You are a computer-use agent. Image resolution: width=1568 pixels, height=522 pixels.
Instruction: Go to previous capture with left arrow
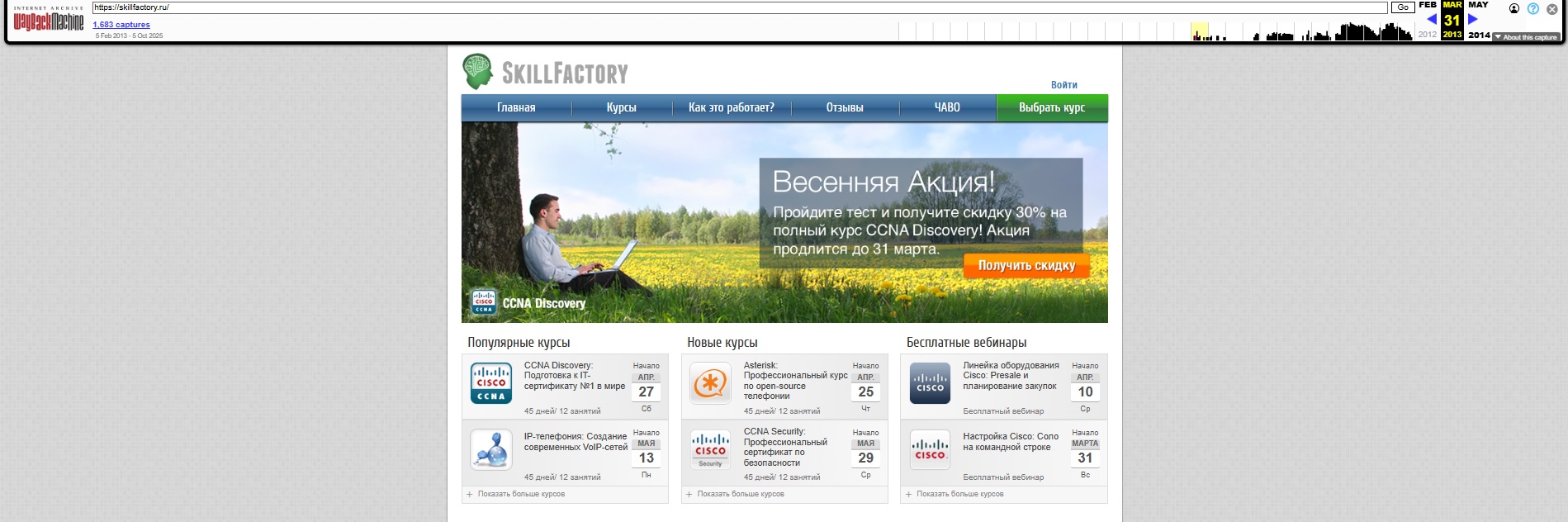[x=1432, y=19]
